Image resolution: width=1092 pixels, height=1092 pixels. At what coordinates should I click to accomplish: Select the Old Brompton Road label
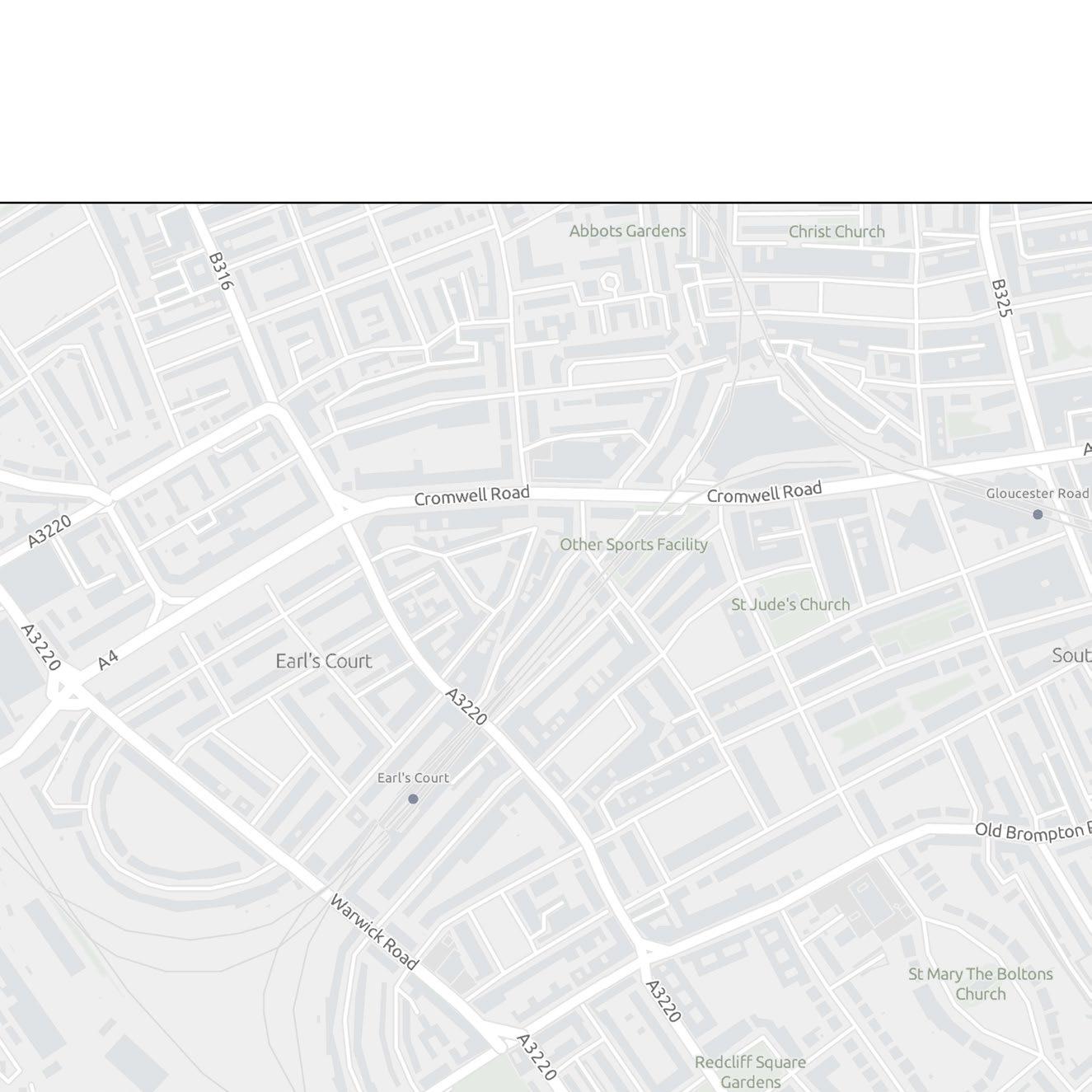click(x=1033, y=830)
